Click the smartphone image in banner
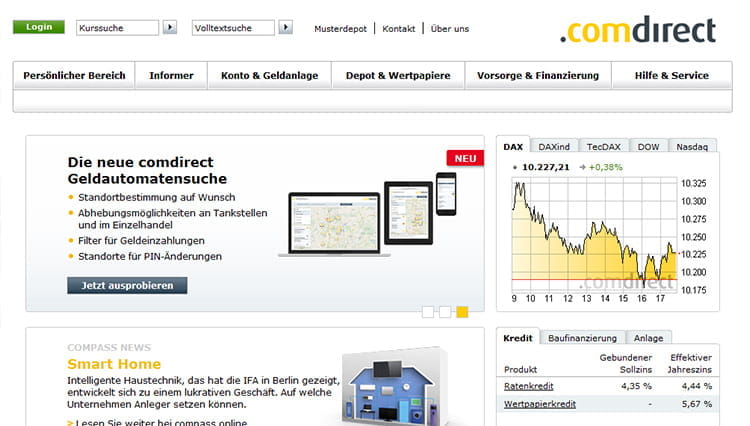 446,194
